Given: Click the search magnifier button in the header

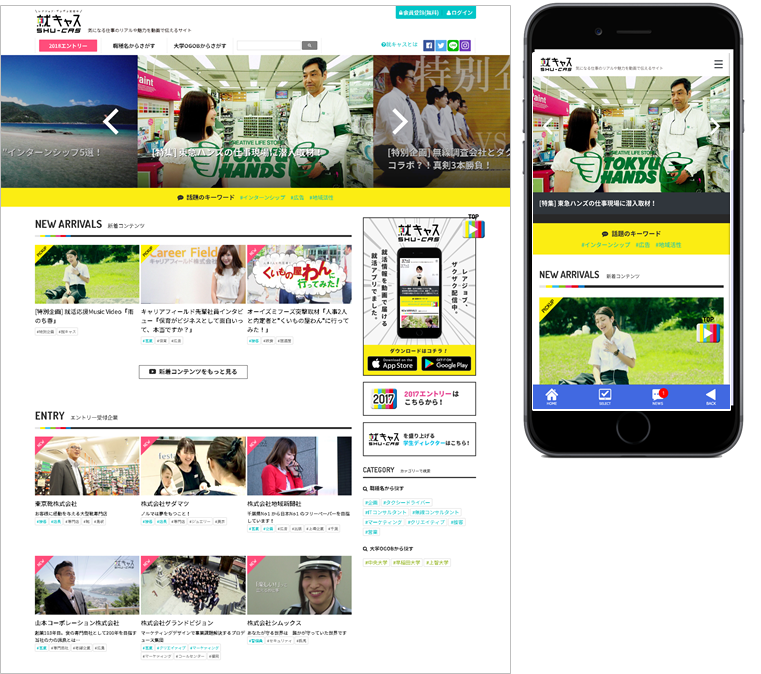Looking at the screenshot, I should pos(310,45).
